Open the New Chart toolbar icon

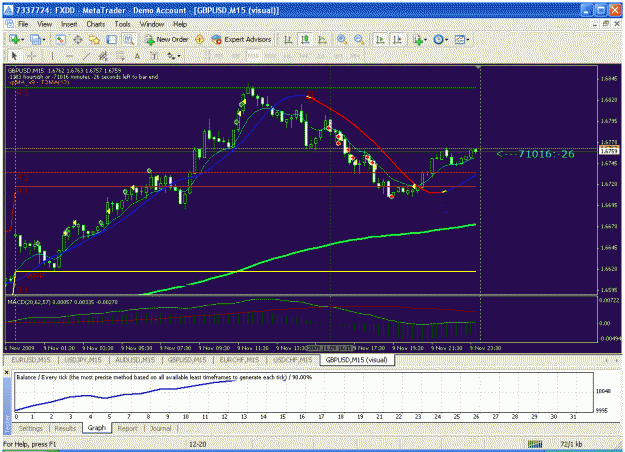coord(14,39)
